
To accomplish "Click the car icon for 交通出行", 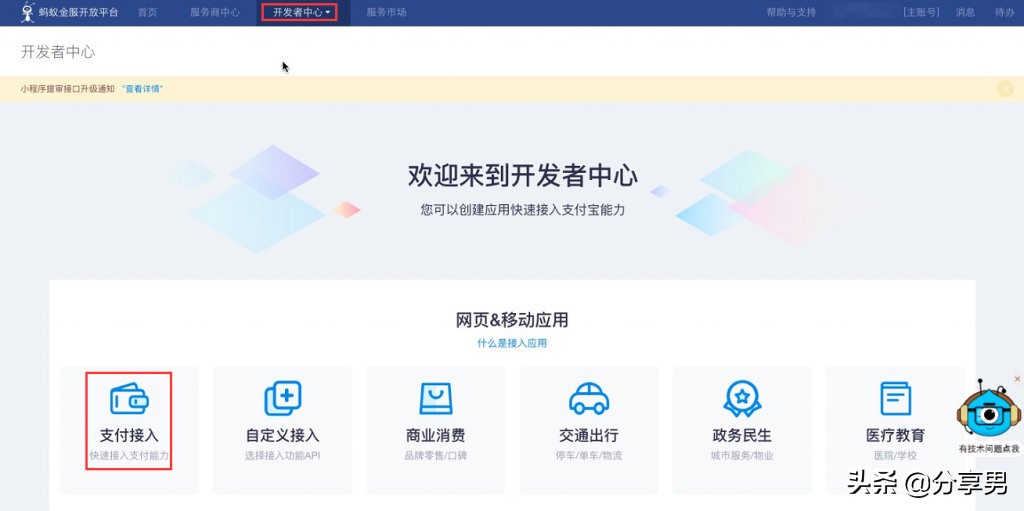I will click(x=589, y=399).
